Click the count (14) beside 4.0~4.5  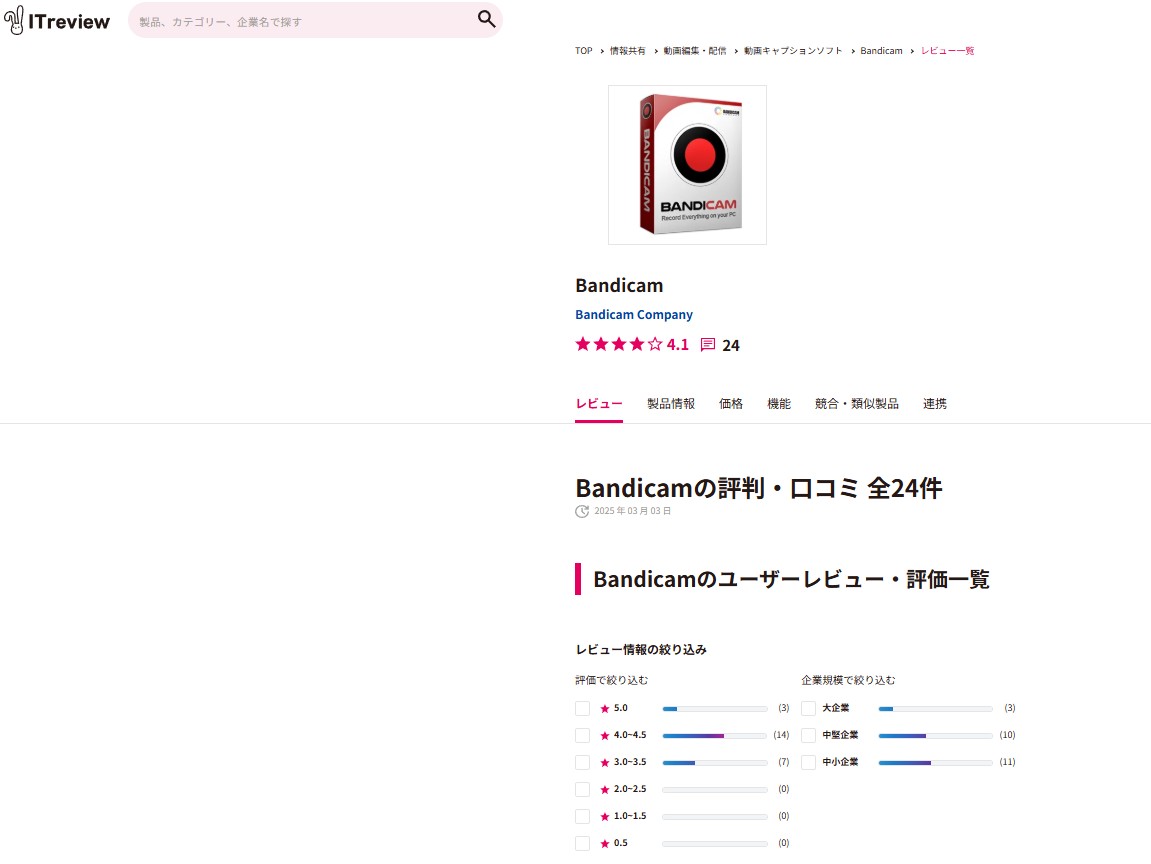pyautogui.click(x=781, y=735)
